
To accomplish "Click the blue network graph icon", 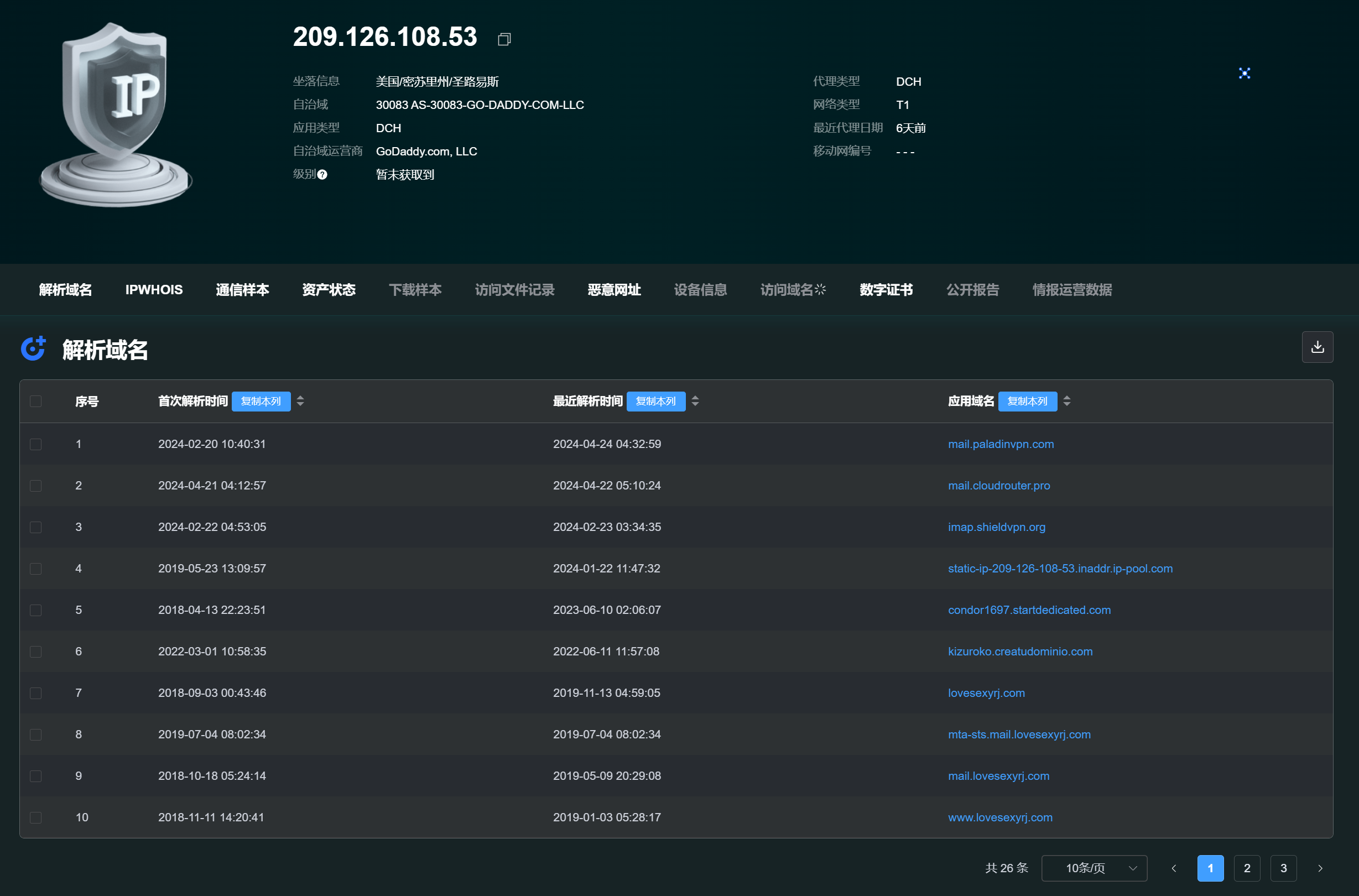I will coord(1244,73).
